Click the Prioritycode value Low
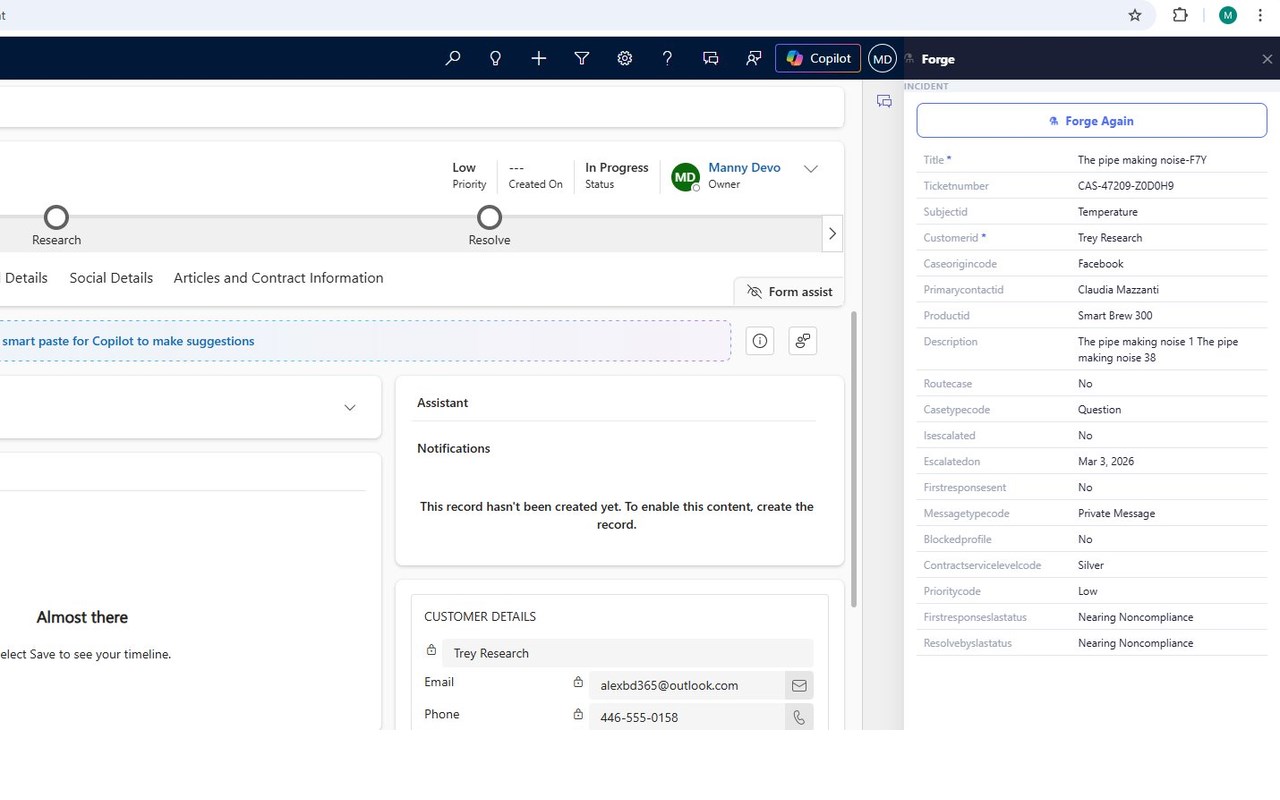The height and width of the screenshot is (800, 1280). (1088, 592)
